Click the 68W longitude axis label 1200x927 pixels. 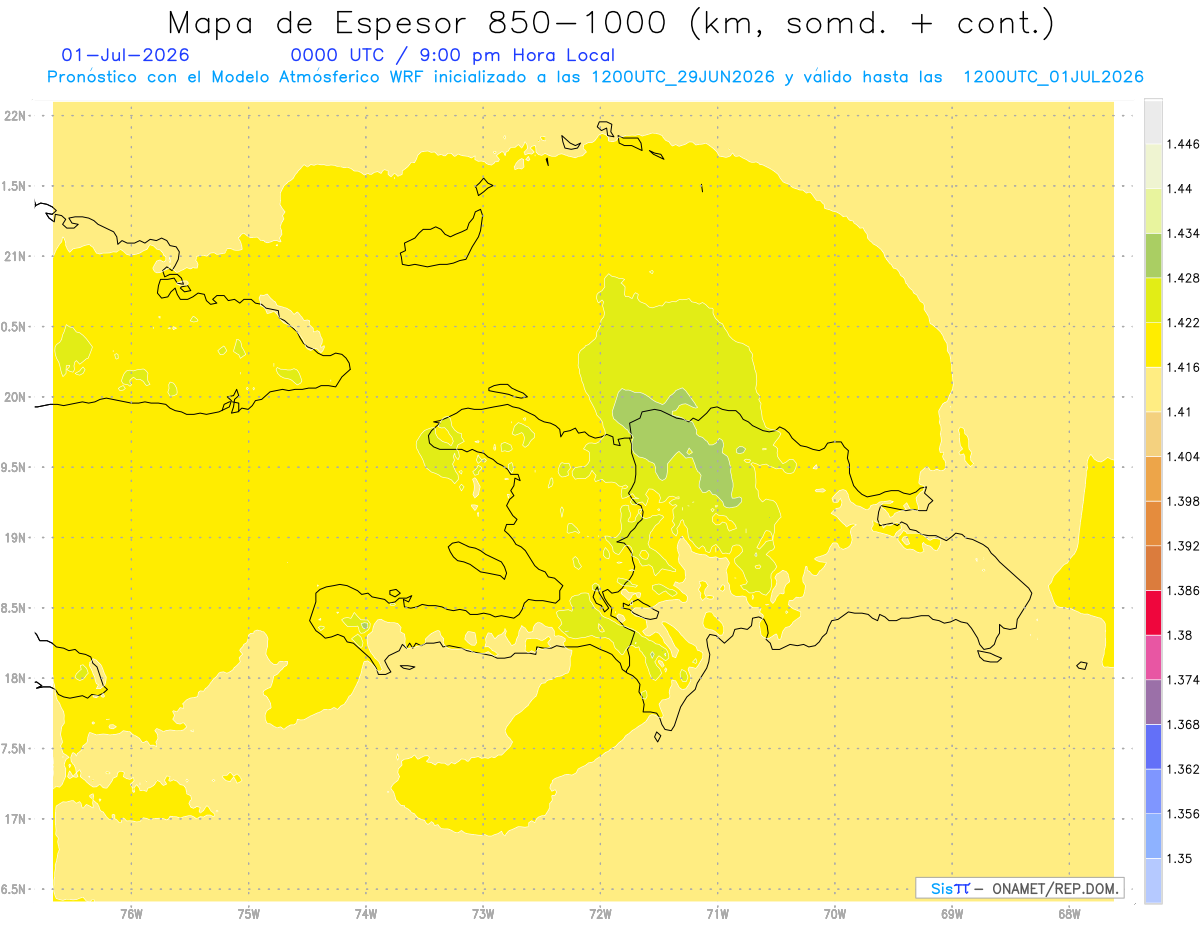coord(1069,914)
